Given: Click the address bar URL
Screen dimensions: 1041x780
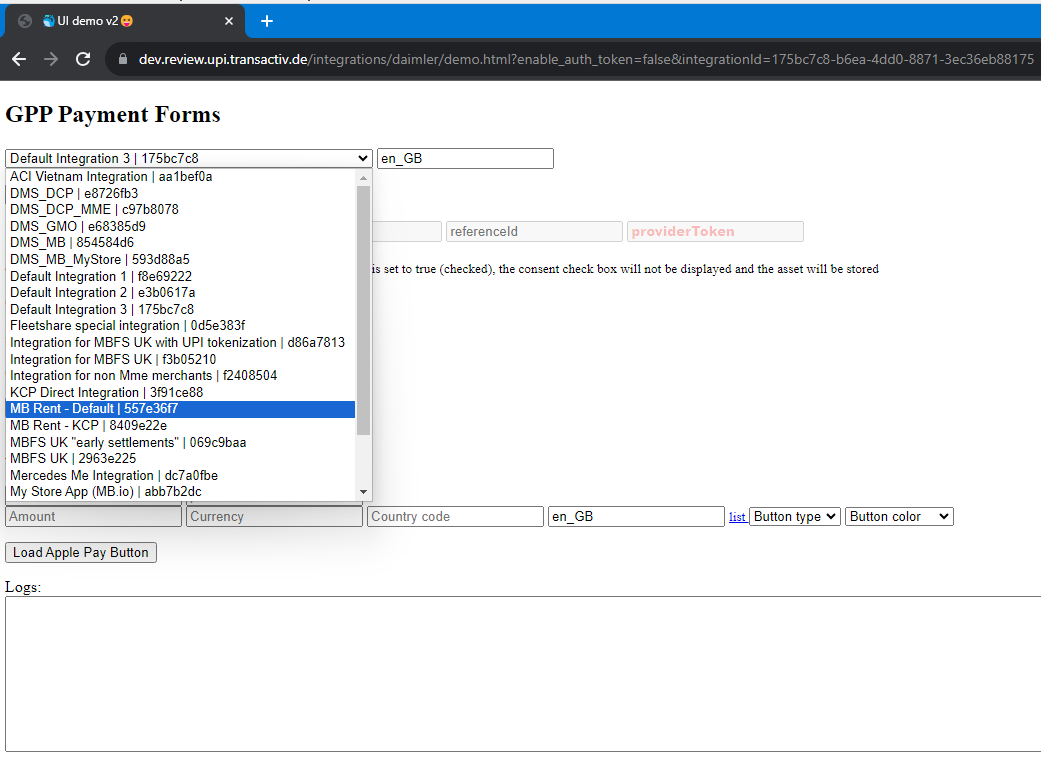Looking at the screenshot, I should tap(586, 59).
